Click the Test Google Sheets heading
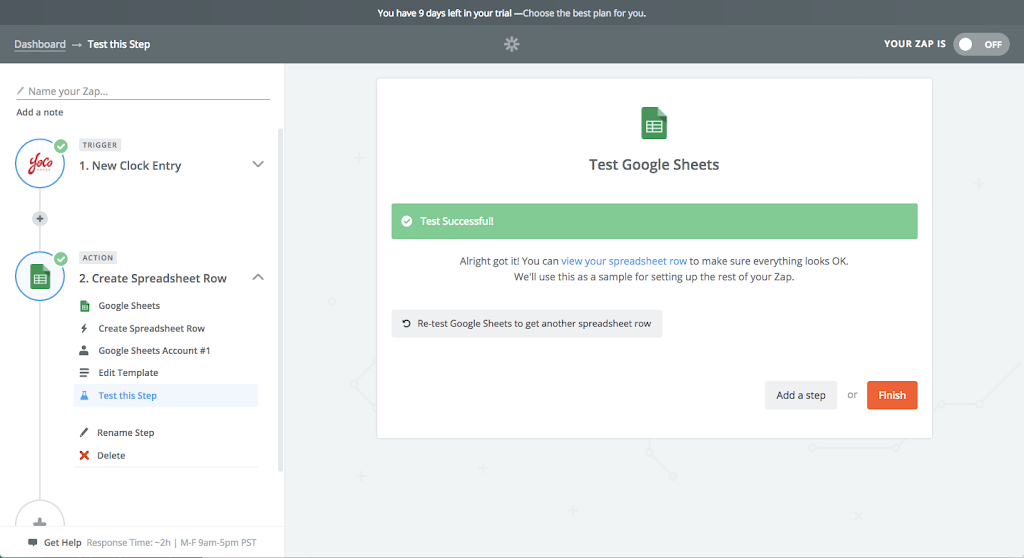This screenshot has width=1024, height=558. click(x=654, y=165)
